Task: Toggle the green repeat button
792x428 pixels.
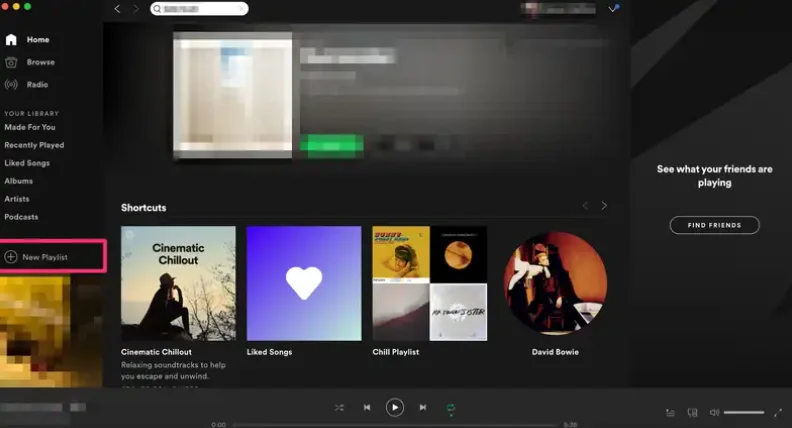Action: [451, 408]
